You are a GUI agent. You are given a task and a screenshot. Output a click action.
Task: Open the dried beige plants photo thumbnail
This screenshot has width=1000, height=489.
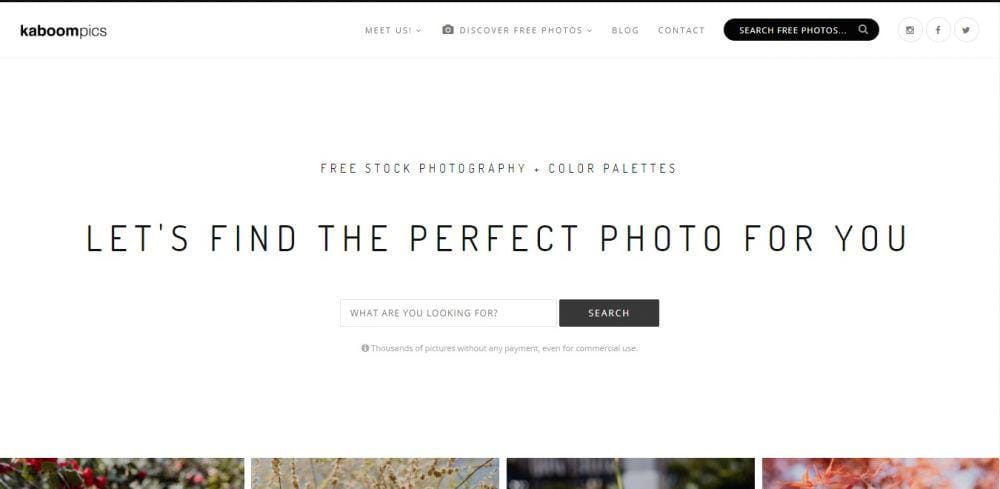[375, 473]
